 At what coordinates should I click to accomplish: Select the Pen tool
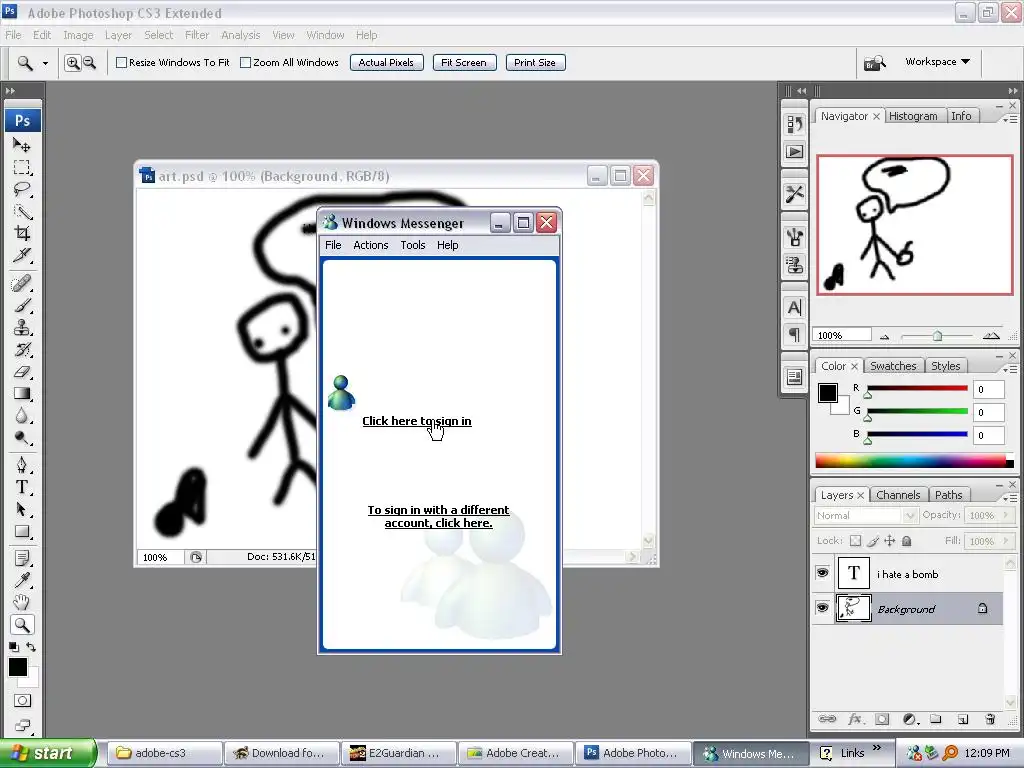pos(22,465)
